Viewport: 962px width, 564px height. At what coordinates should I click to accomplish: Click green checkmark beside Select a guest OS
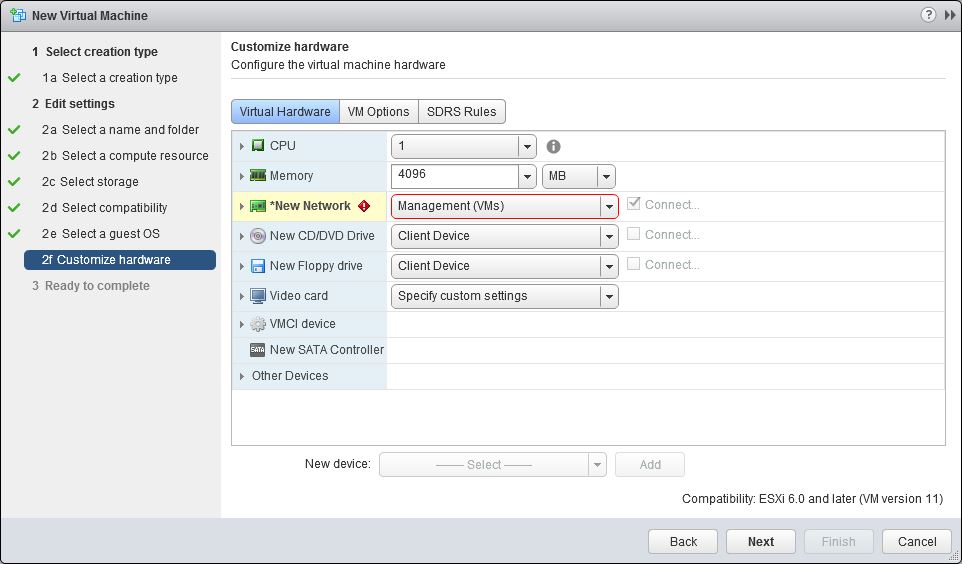tap(14, 234)
